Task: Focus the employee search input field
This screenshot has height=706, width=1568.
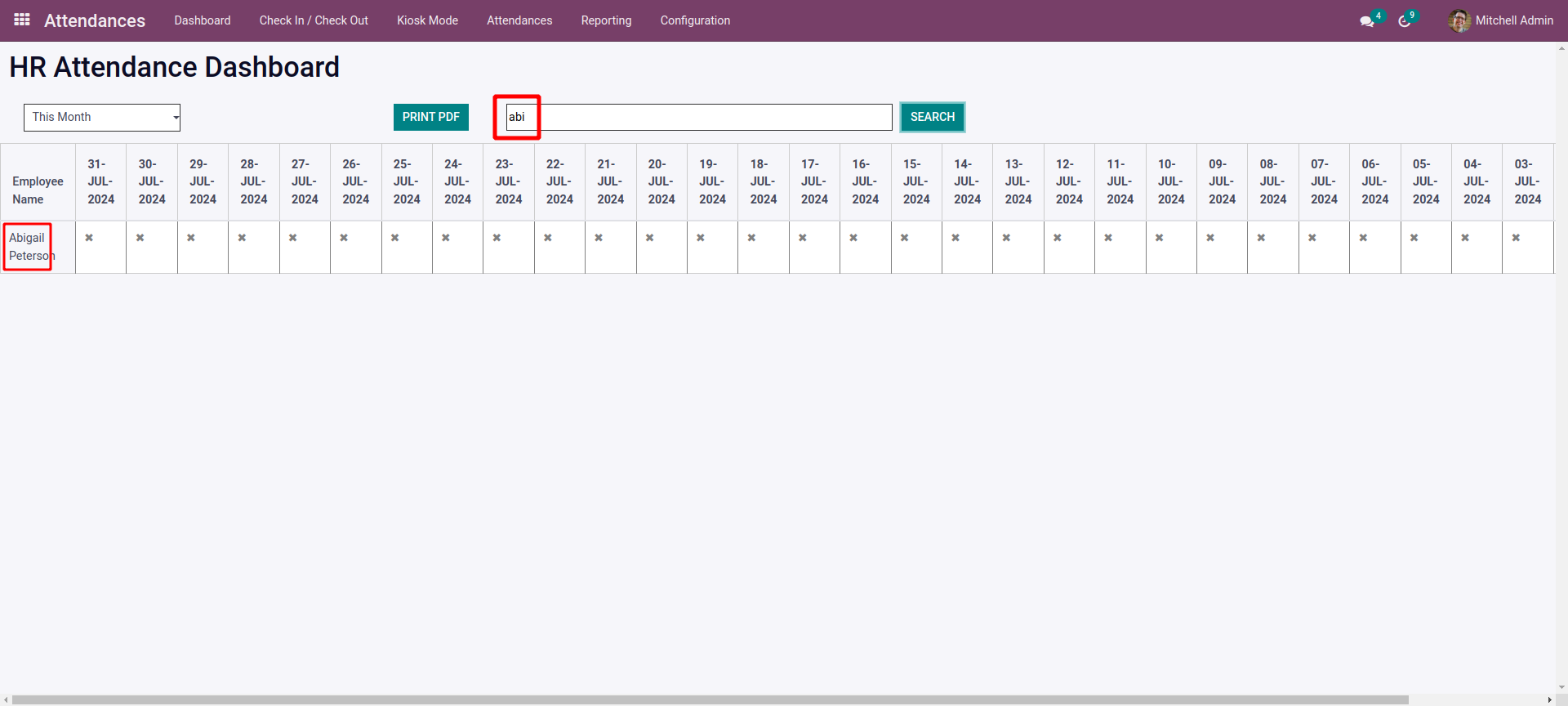Action: point(699,117)
